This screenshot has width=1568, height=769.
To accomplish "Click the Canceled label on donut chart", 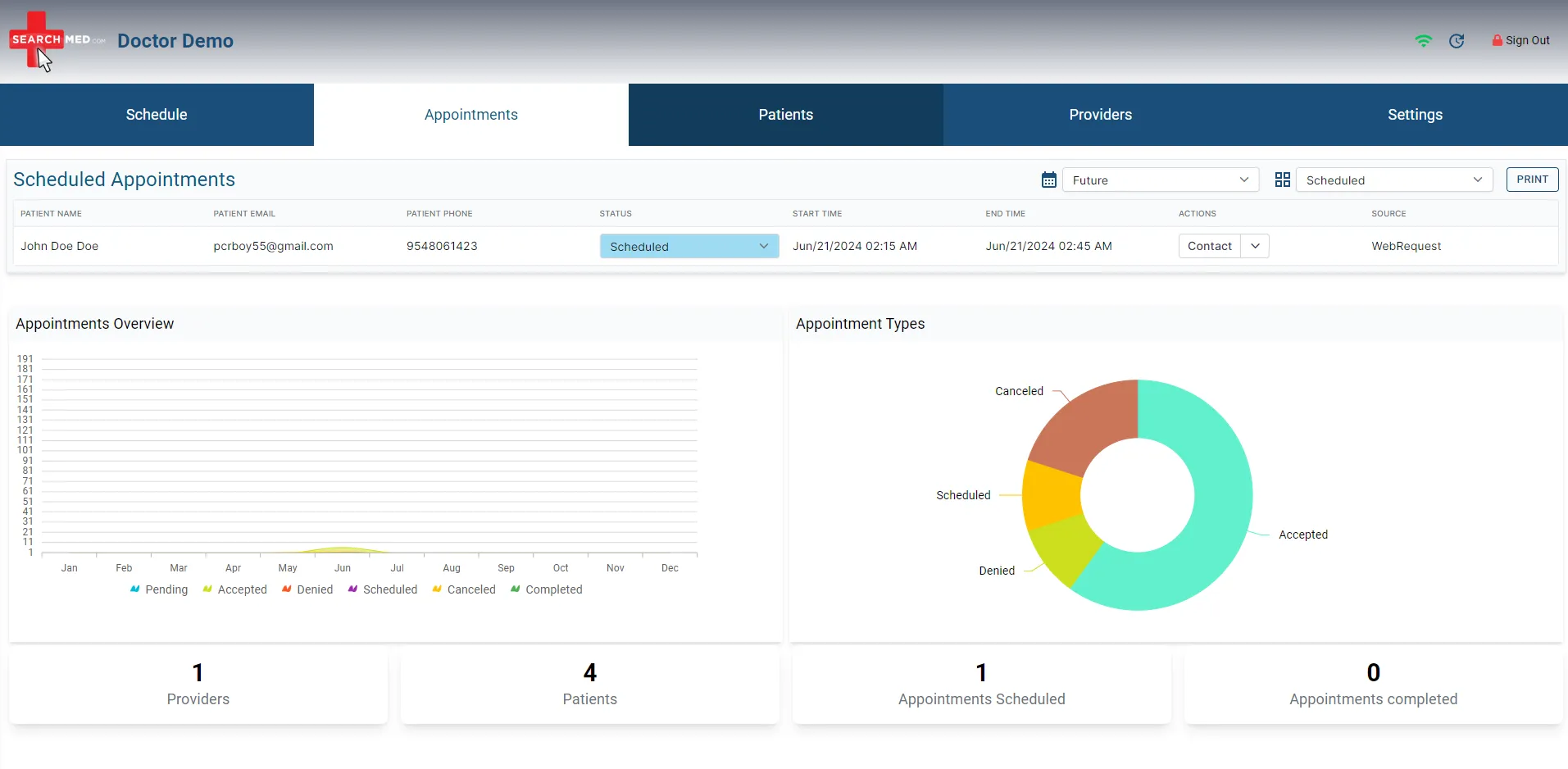I will (1019, 391).
